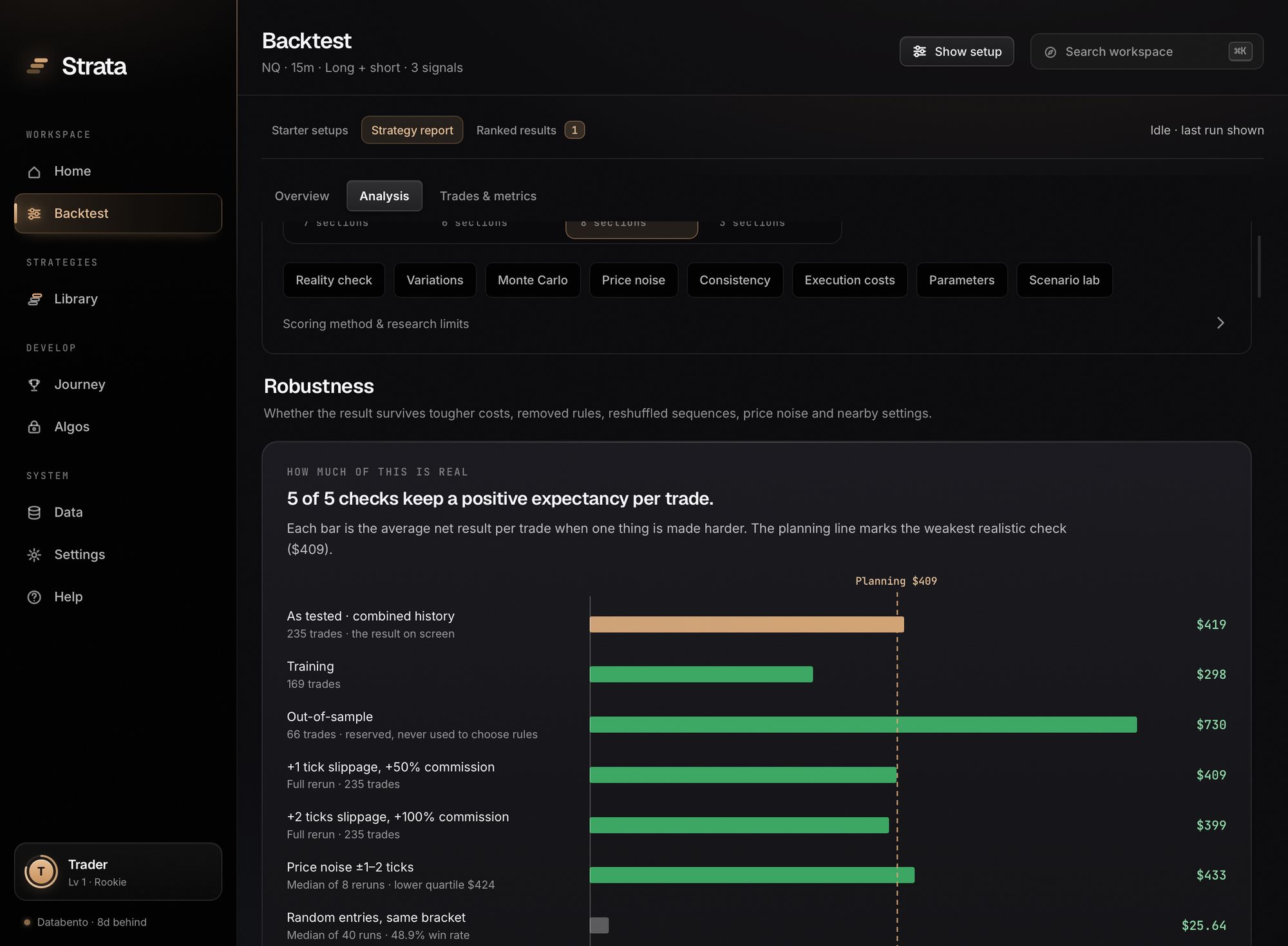Screen dimensions: 1288x946
Task: Switch to Starter setups tab
Action: [310, 130]
